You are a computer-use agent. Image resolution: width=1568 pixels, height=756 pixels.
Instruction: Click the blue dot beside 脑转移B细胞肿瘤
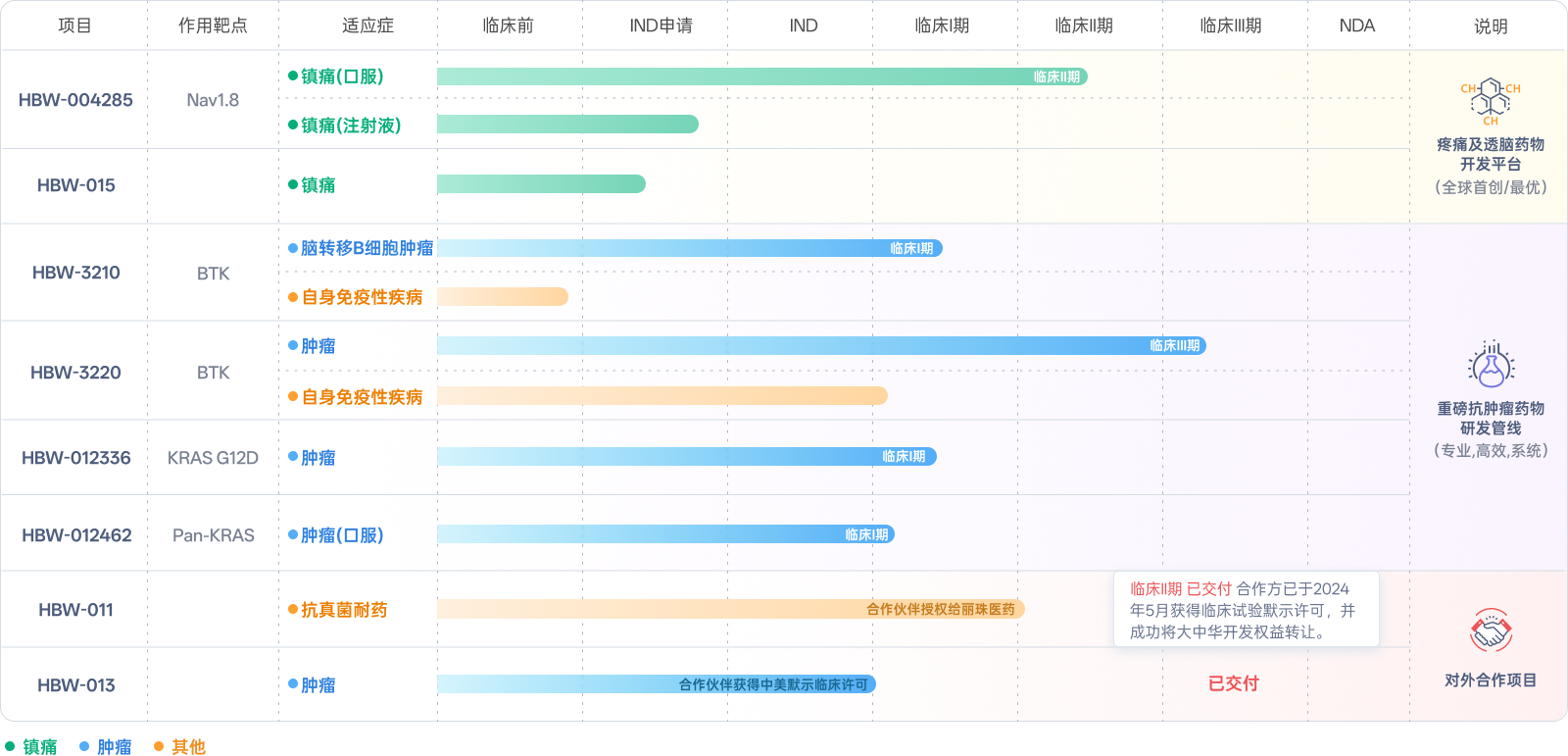pos(293,248)
